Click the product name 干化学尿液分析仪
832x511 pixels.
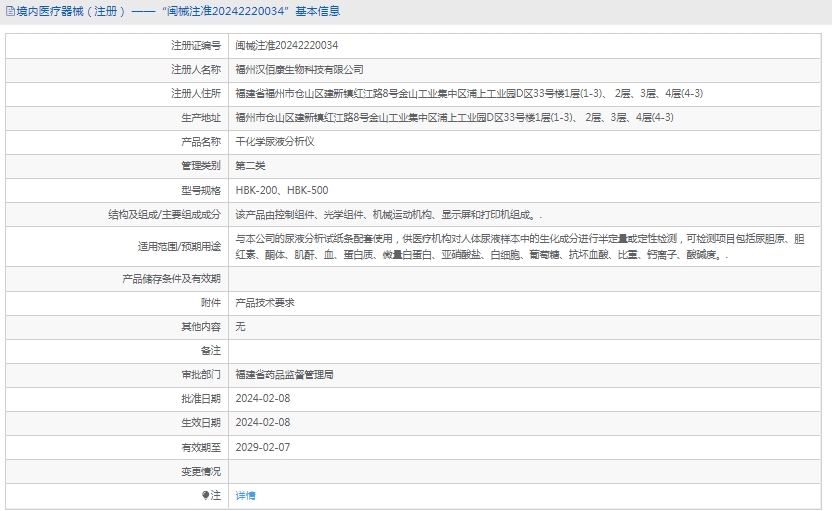pyautogui.click(x=274, y=142)
